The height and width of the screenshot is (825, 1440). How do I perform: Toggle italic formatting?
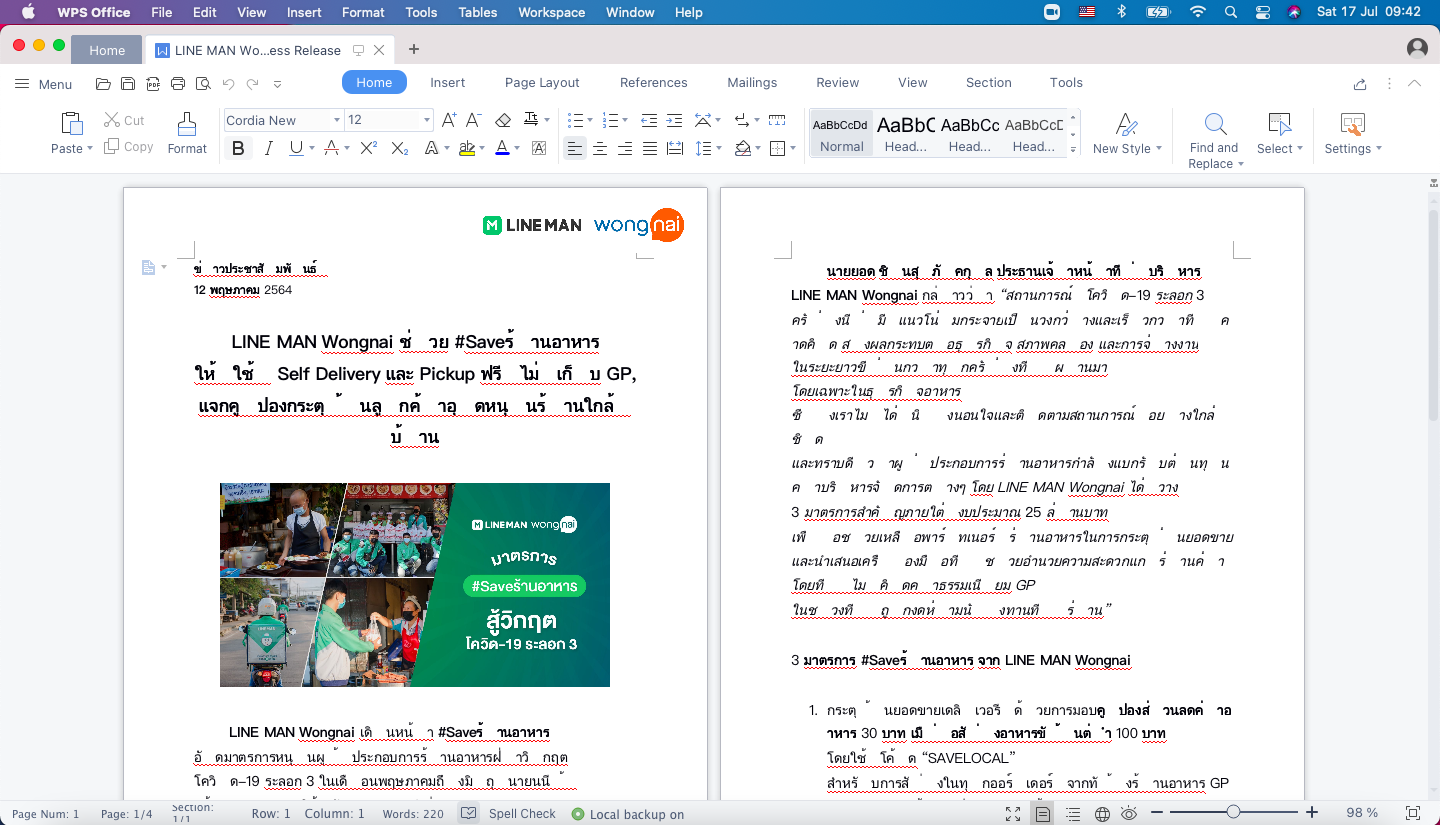point(268,148)
